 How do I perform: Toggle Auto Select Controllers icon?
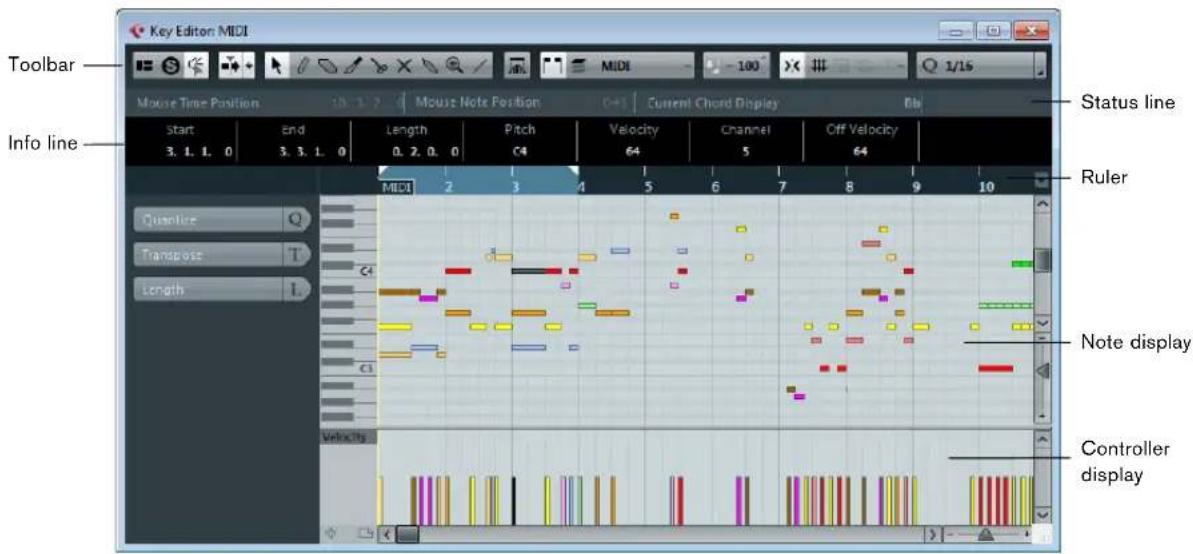[516, 66]
